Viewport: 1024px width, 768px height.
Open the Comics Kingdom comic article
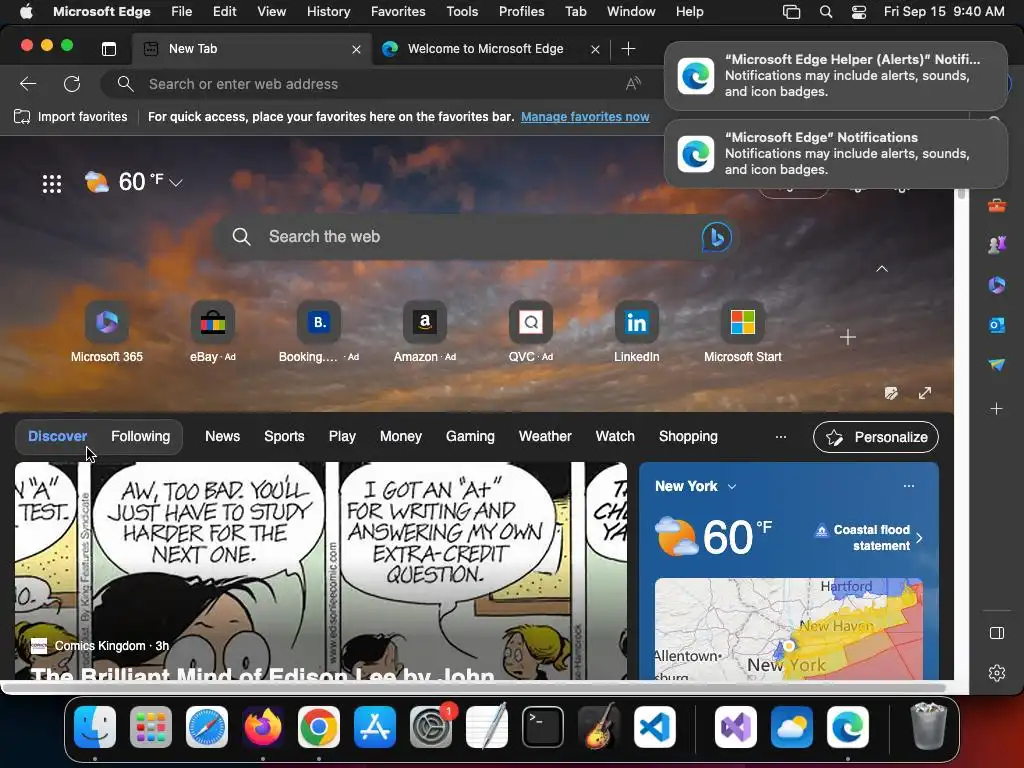click(321, 571)
